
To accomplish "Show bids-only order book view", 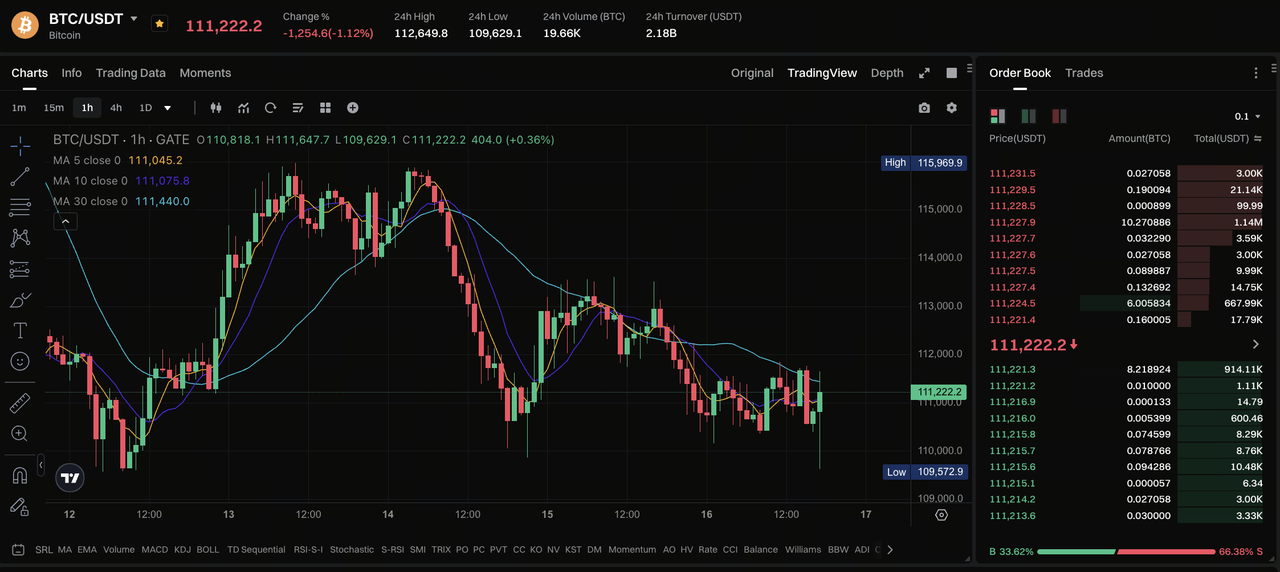I will [1028, 116].
